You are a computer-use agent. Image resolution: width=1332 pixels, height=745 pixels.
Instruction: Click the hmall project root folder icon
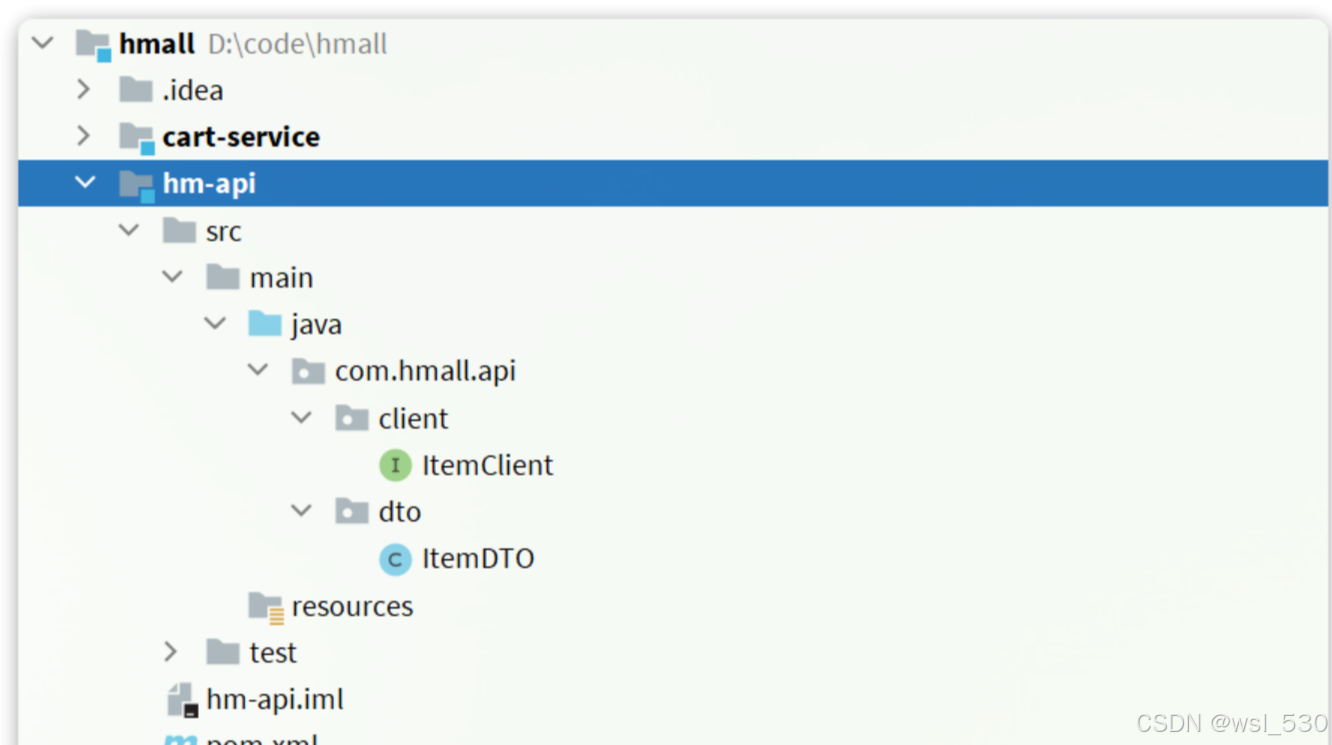92,42
